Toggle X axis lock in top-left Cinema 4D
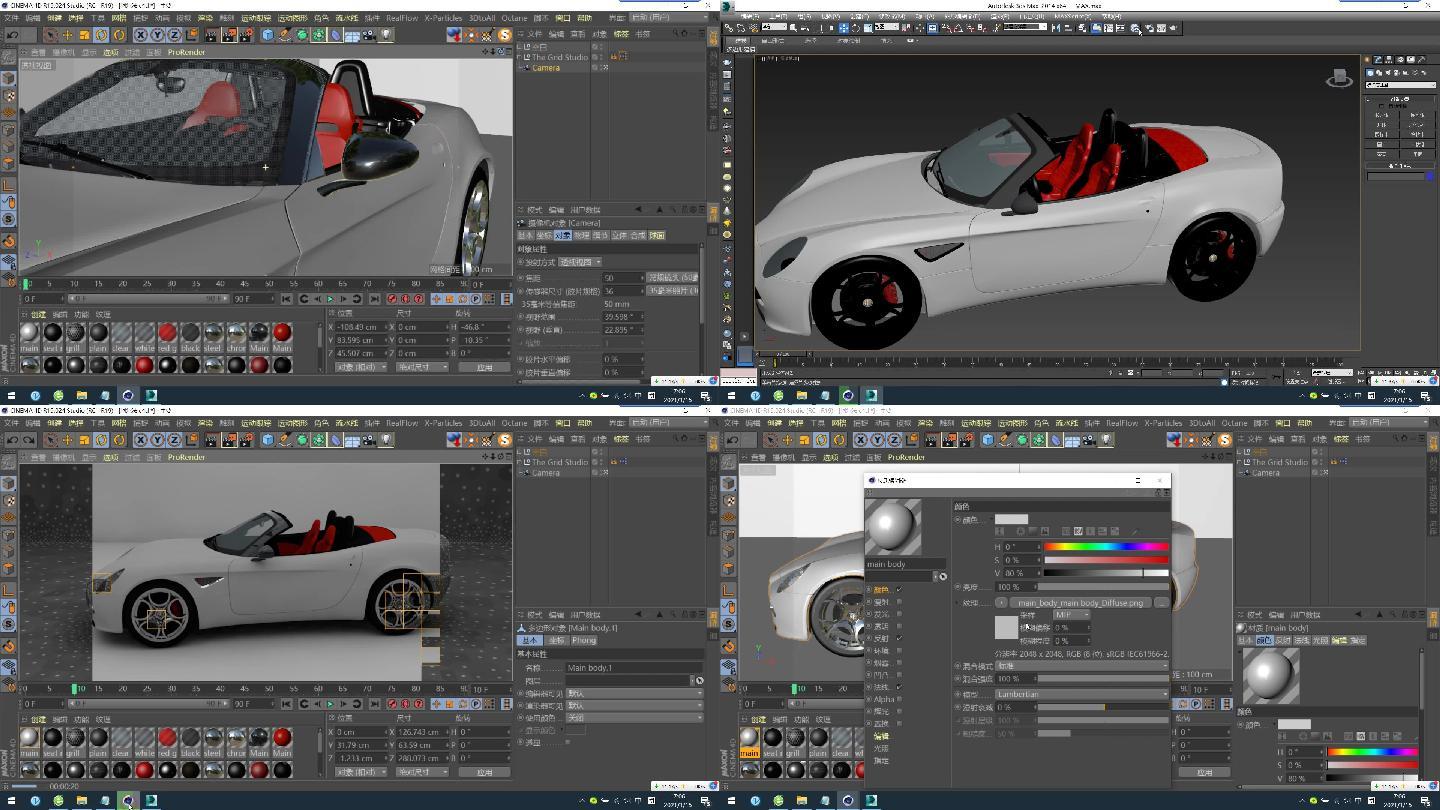Viewport: 1440px width, 810px height. pos(141,35)
